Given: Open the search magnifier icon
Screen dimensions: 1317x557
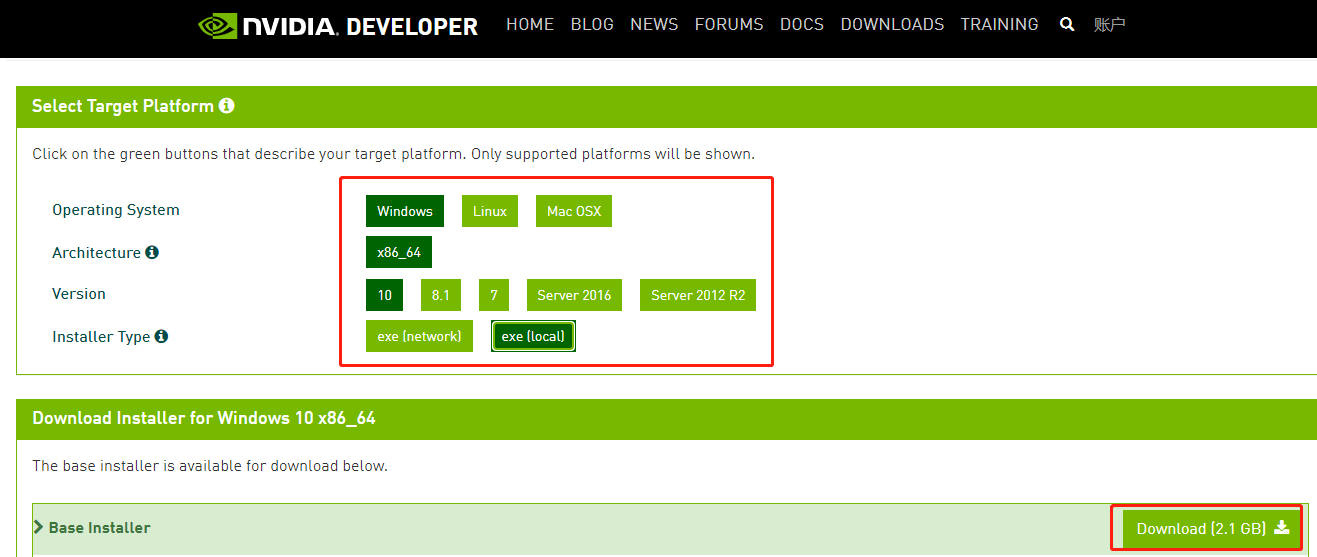Looking at the screenshot, I should point(1067,25).
